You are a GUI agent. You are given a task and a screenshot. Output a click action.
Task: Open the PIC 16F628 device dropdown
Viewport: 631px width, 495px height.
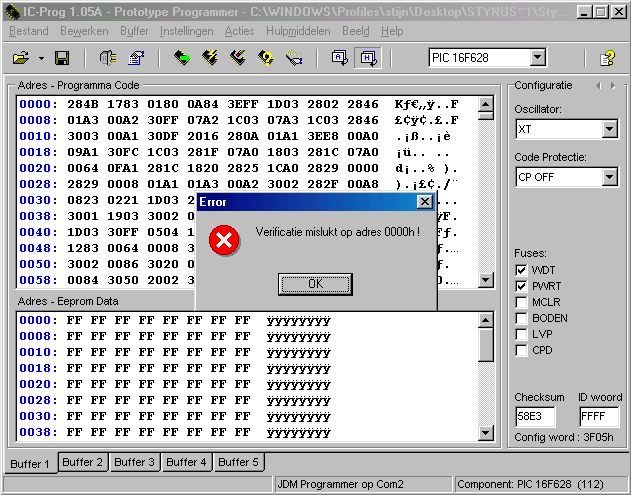pyautogui.click(x=538, y=58)
